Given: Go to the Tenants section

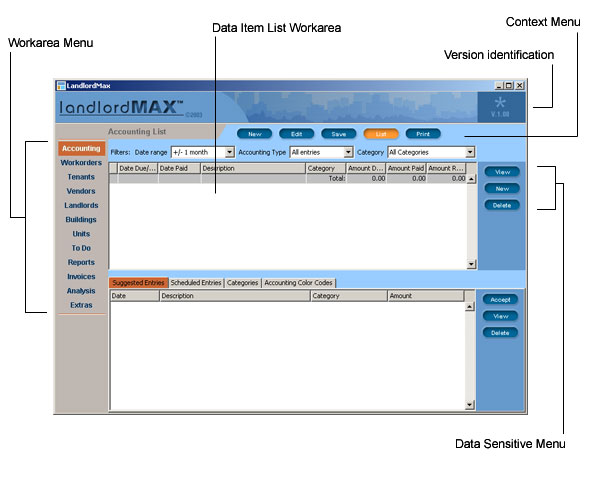Looking at the screenshot, I should point(81,177).
